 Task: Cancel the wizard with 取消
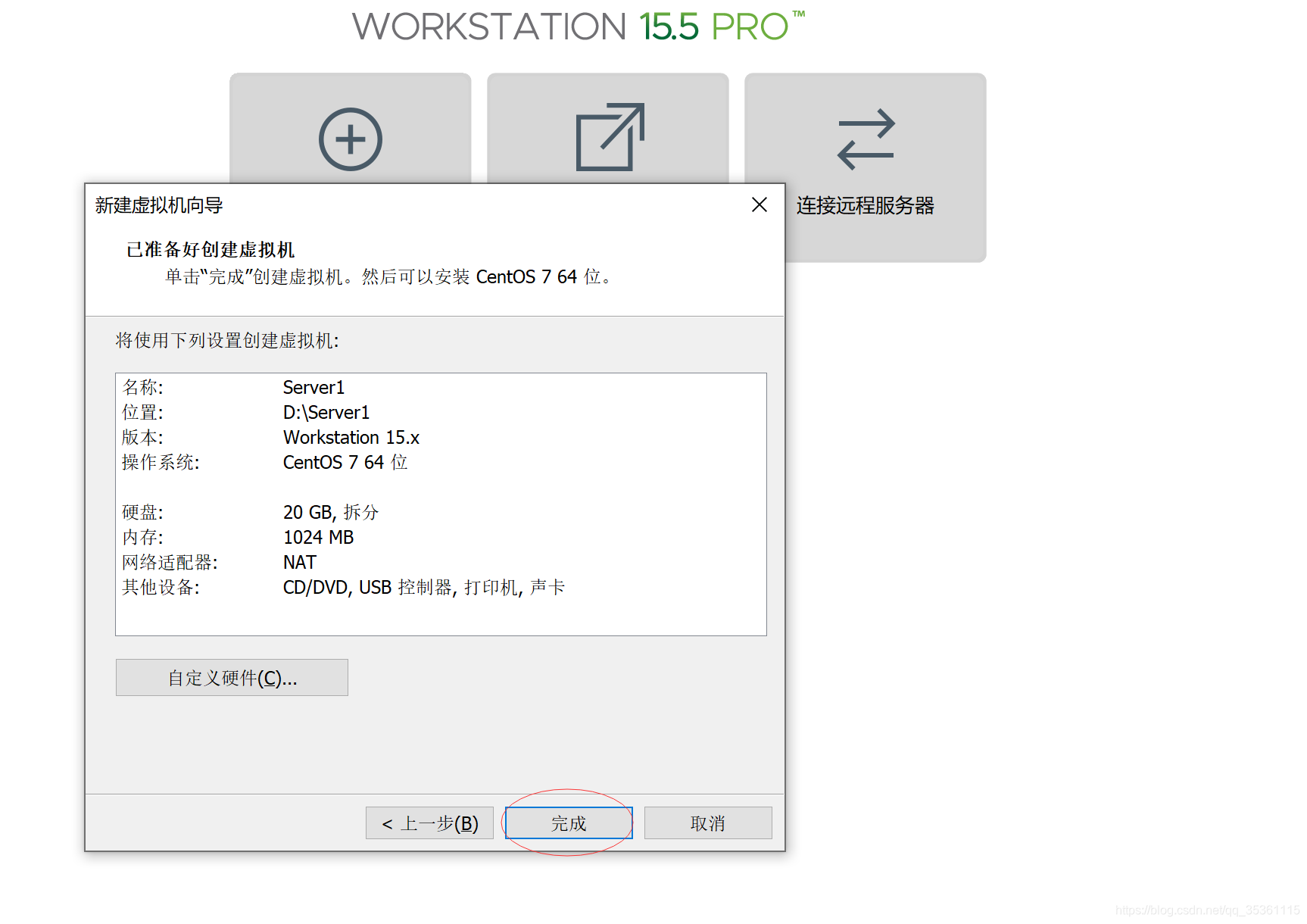(x=708, y=823)
